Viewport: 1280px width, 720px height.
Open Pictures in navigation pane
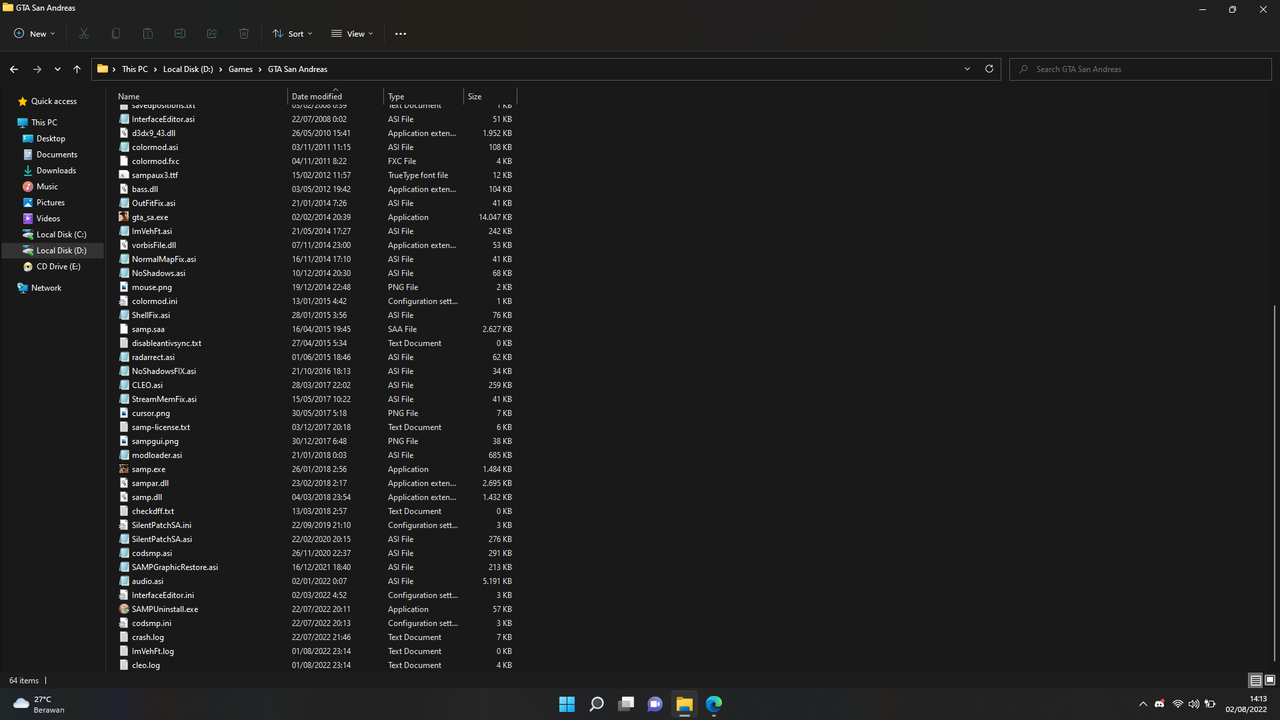coord(50,203)
